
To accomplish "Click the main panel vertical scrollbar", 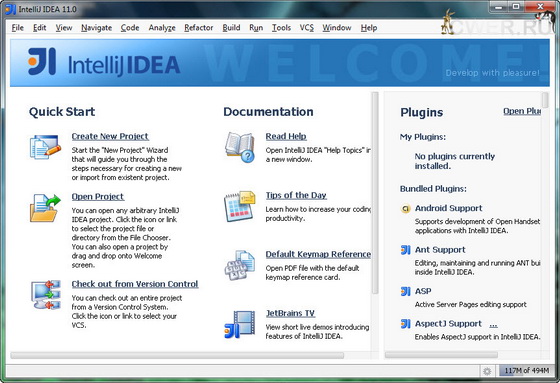I will click(x=375, y=193).
